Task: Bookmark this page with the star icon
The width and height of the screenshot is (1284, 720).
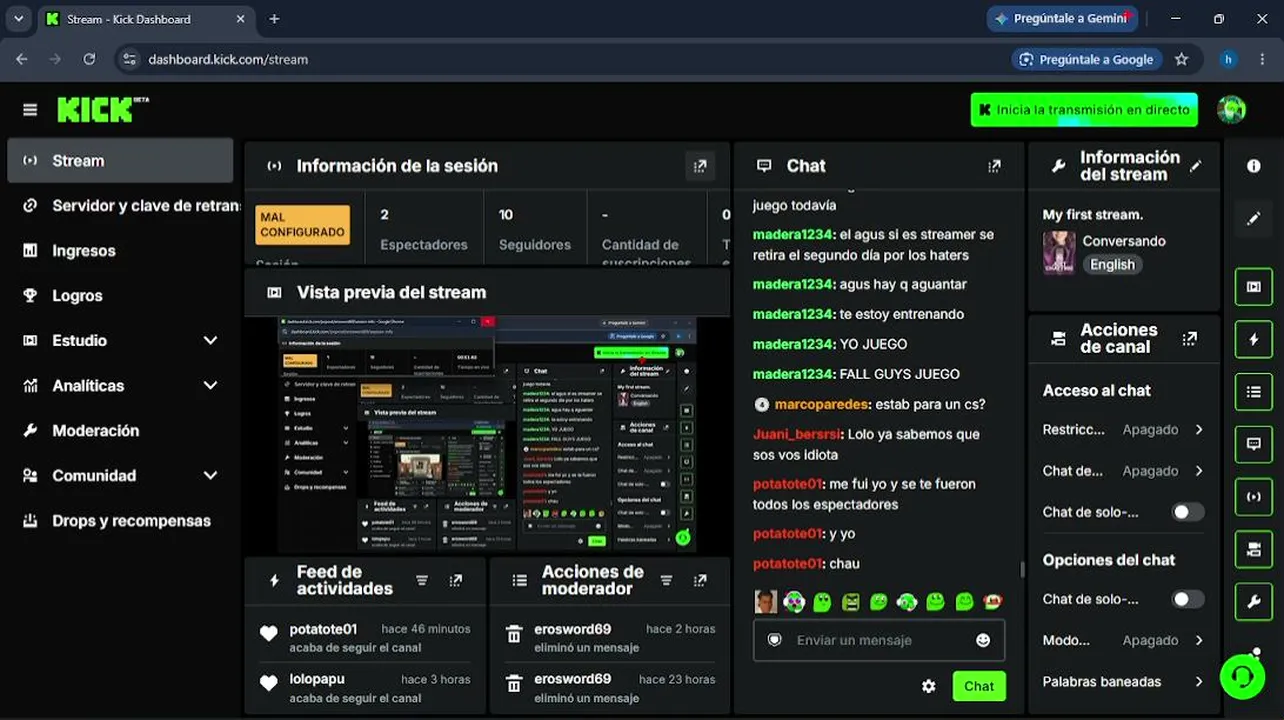Action: point(1182,59)
